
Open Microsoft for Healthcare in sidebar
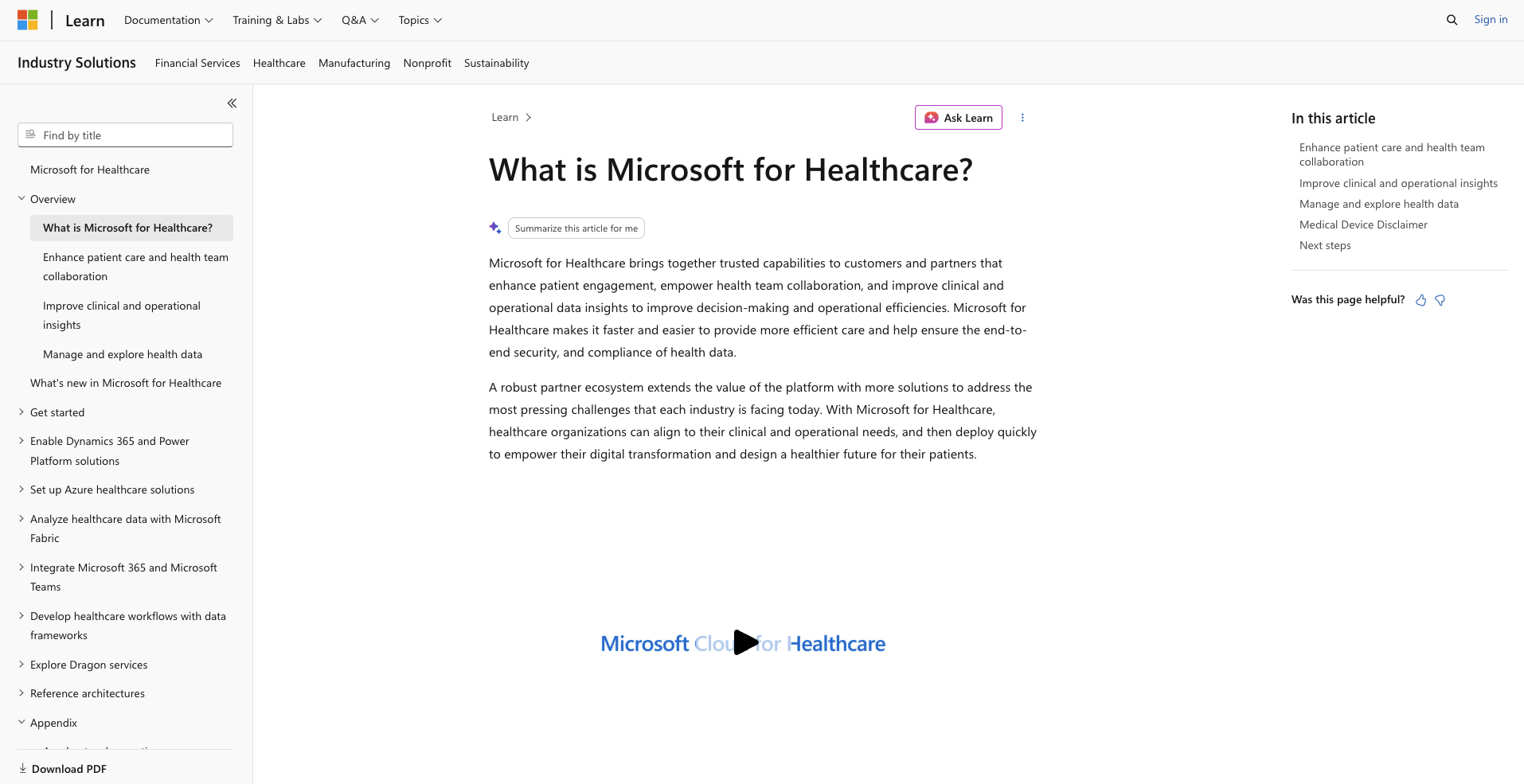click(x=90, y=170)
